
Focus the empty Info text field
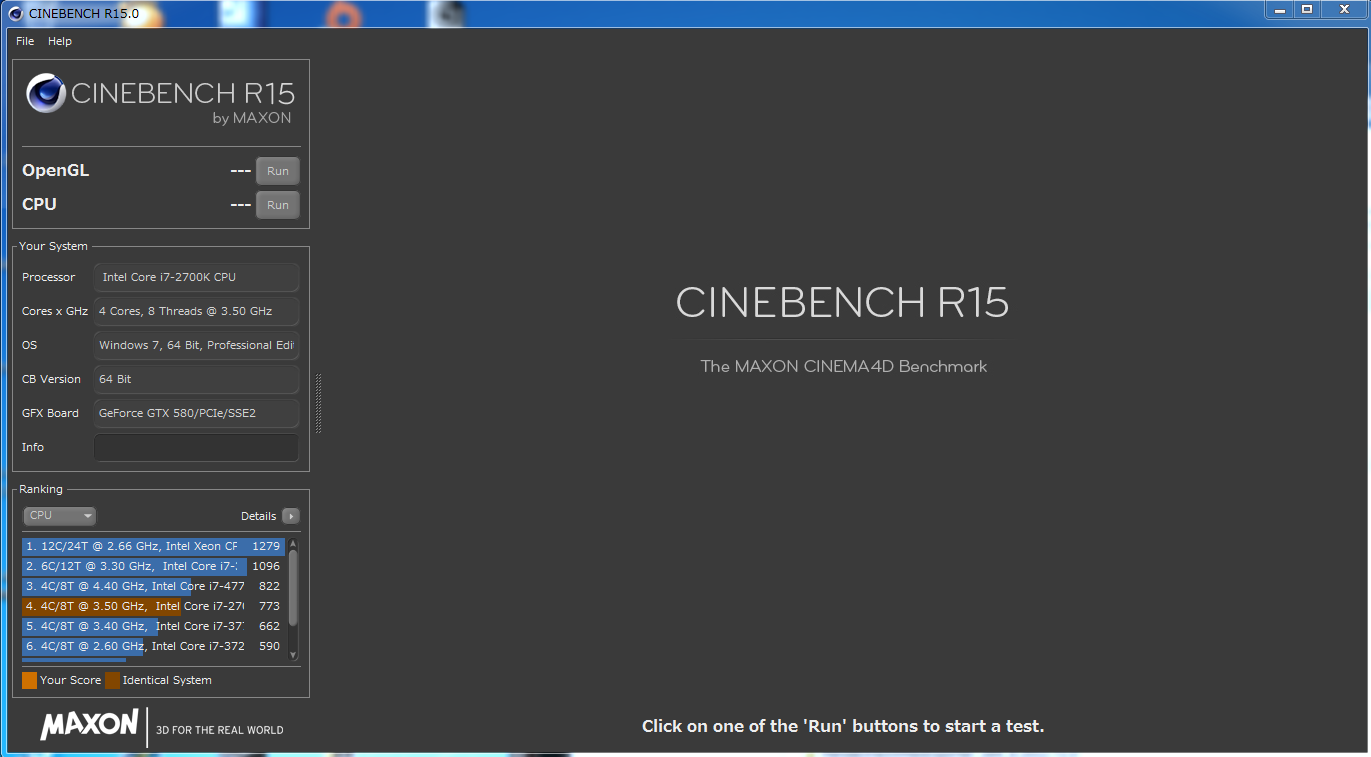click(x=197, y=447)
